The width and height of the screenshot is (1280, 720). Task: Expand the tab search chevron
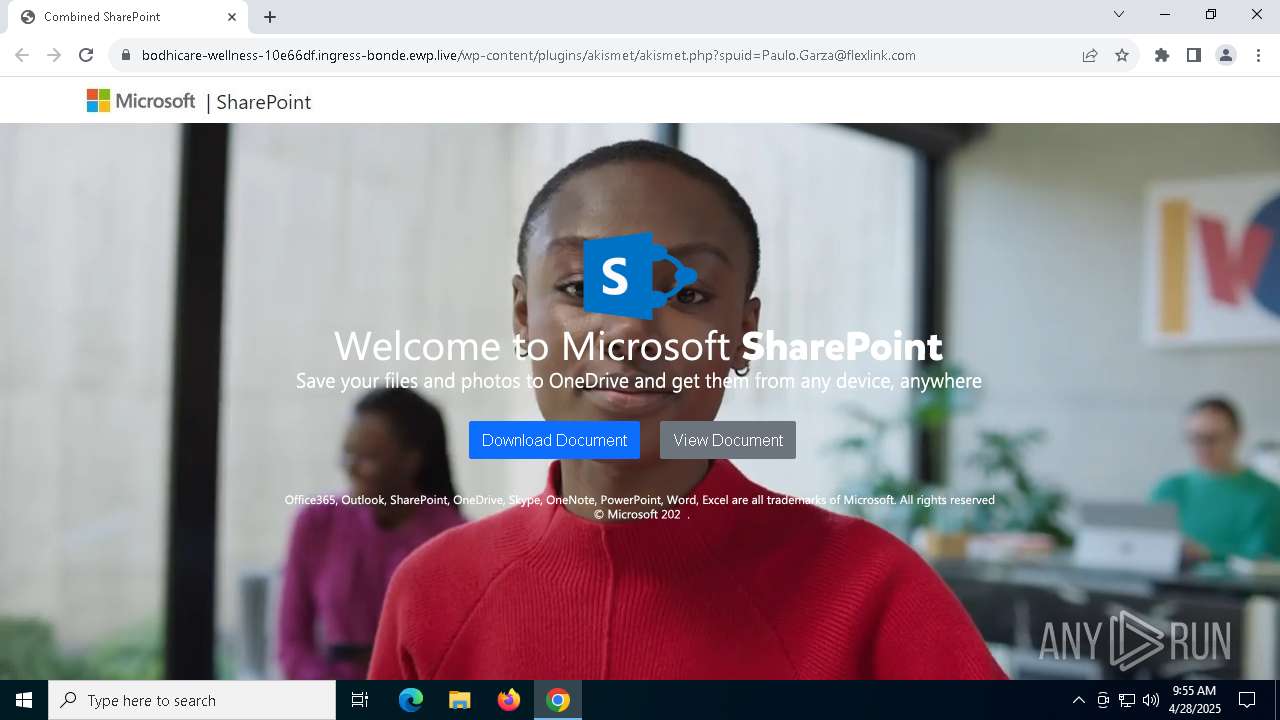point(1119,15)
